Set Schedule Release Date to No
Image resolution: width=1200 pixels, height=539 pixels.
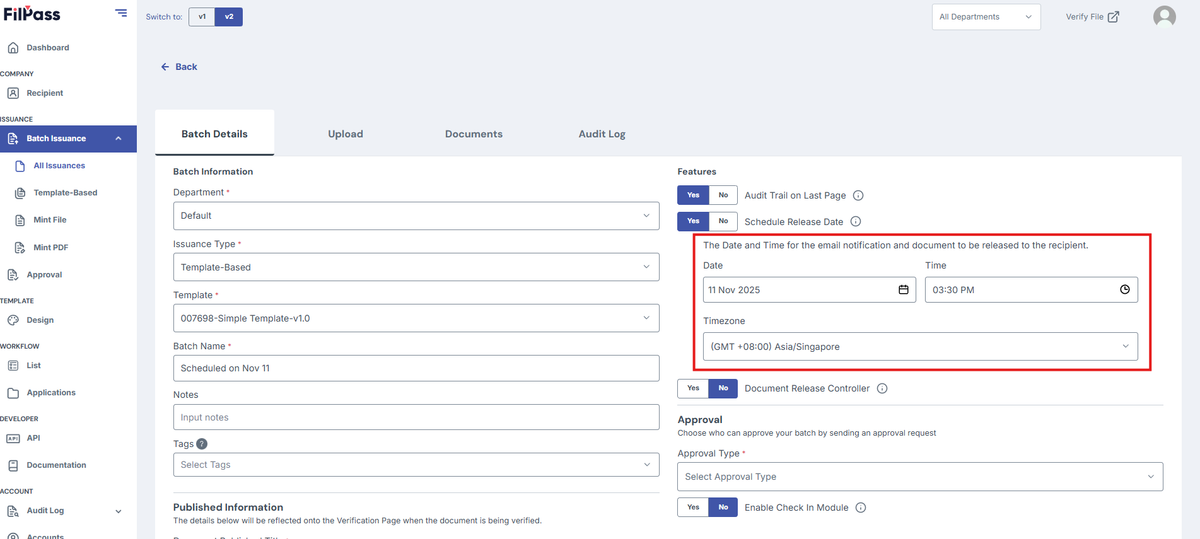pyautogui.click(x=723, y=222)
